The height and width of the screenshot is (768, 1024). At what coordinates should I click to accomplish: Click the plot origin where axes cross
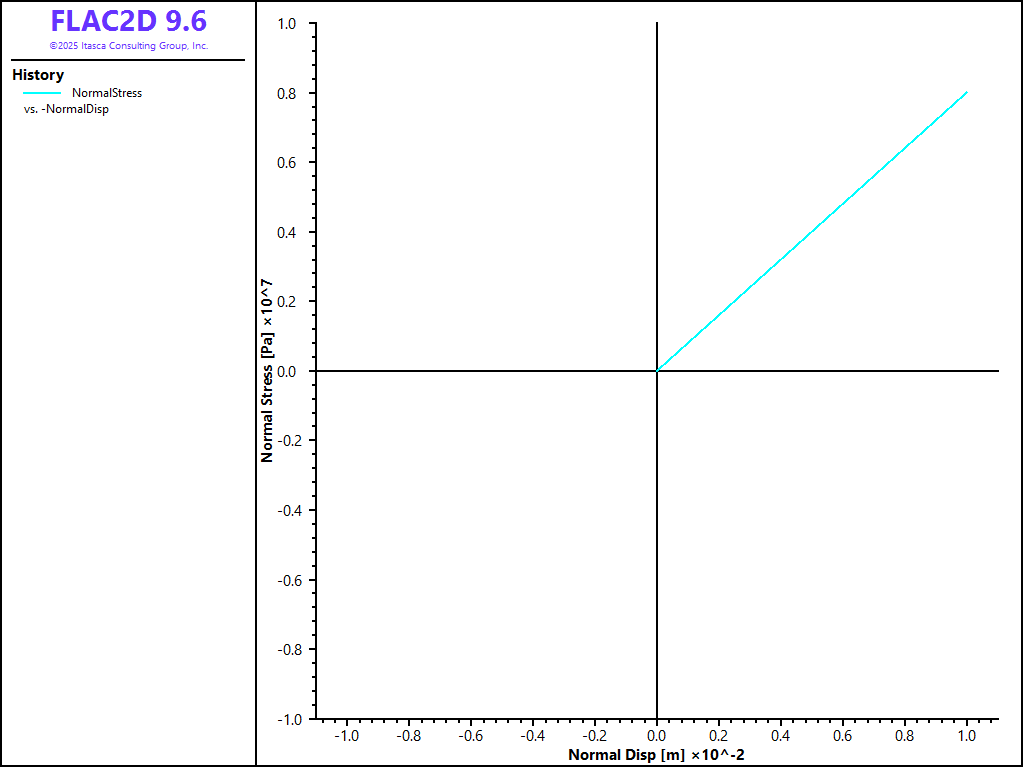[656, 371]
